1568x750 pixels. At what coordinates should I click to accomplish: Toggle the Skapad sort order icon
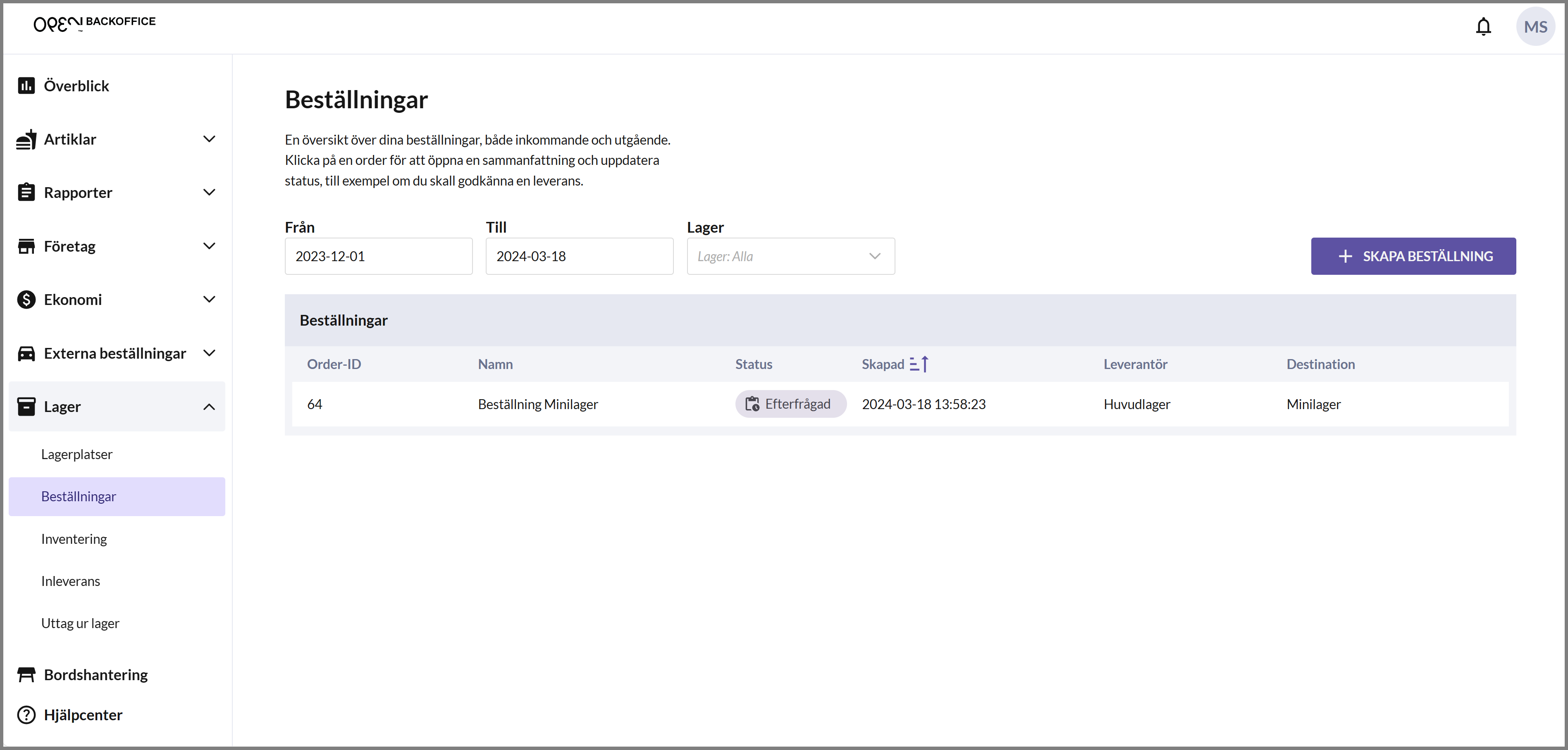919,364
